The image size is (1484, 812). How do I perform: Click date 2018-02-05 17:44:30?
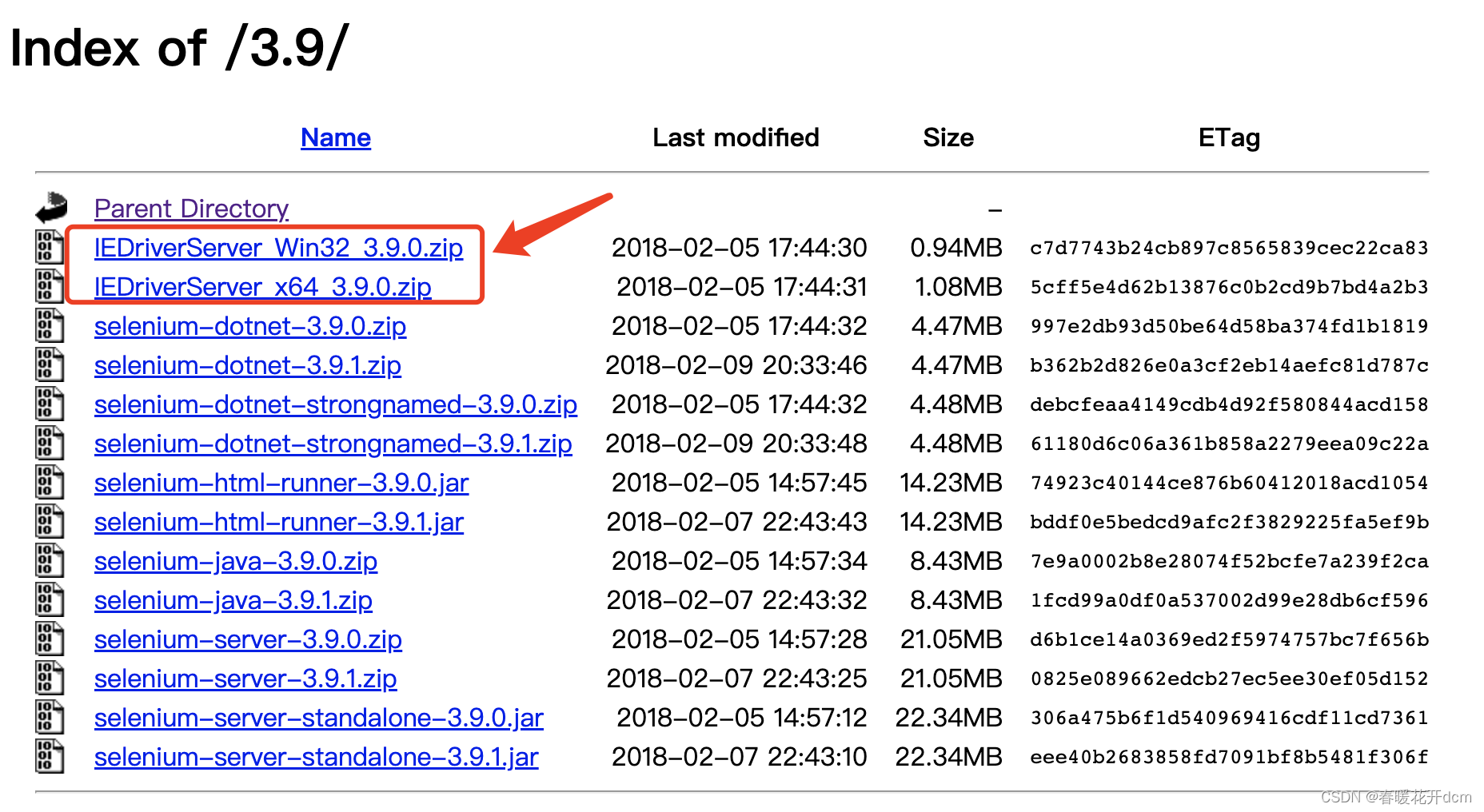coord(740,248)
